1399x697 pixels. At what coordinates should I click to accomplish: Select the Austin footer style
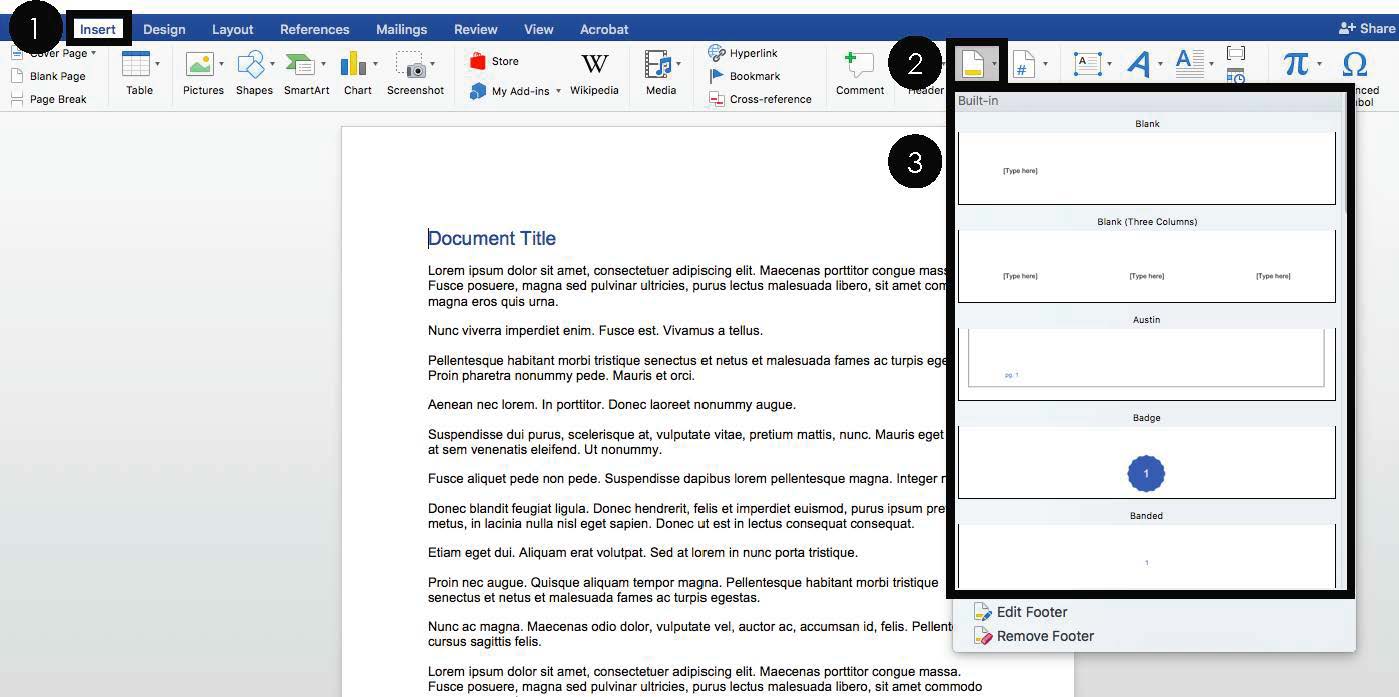[1147, 365]
